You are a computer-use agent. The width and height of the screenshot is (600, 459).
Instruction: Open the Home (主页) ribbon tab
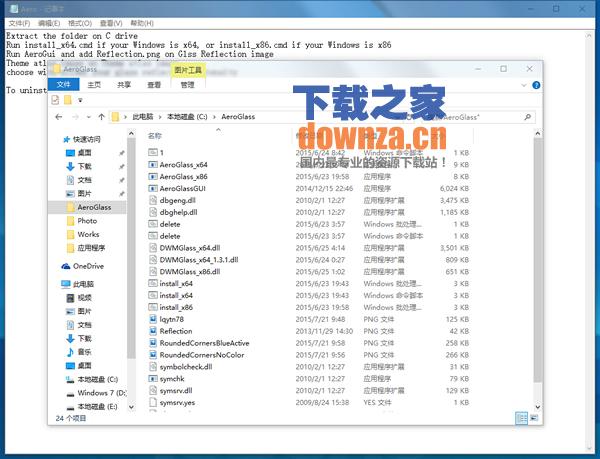pyautogui.click(x=94, y=85)
